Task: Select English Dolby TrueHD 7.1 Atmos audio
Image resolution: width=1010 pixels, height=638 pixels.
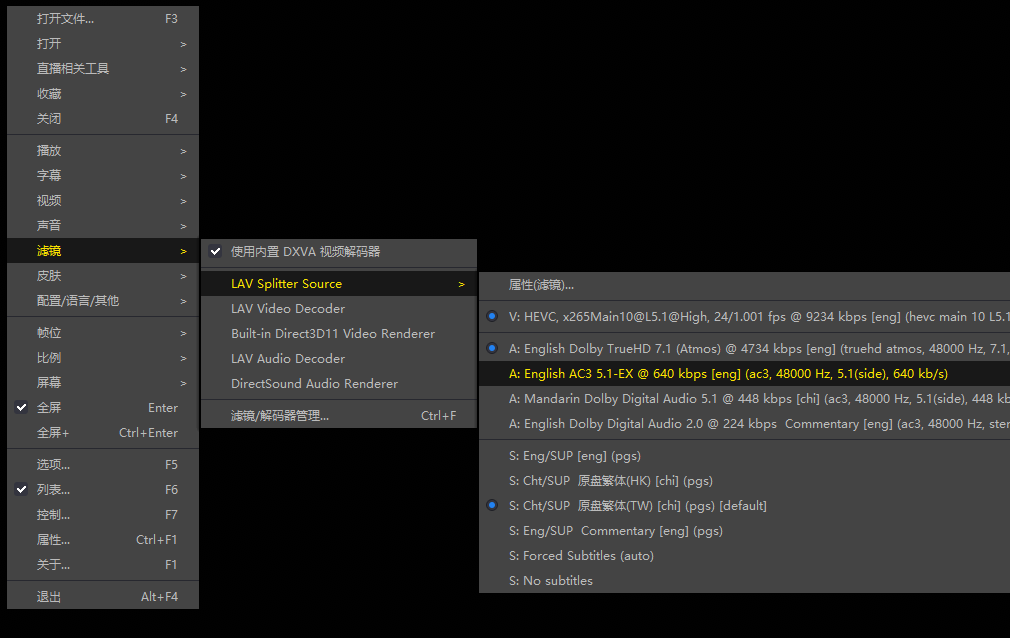Action: point(745,349)
